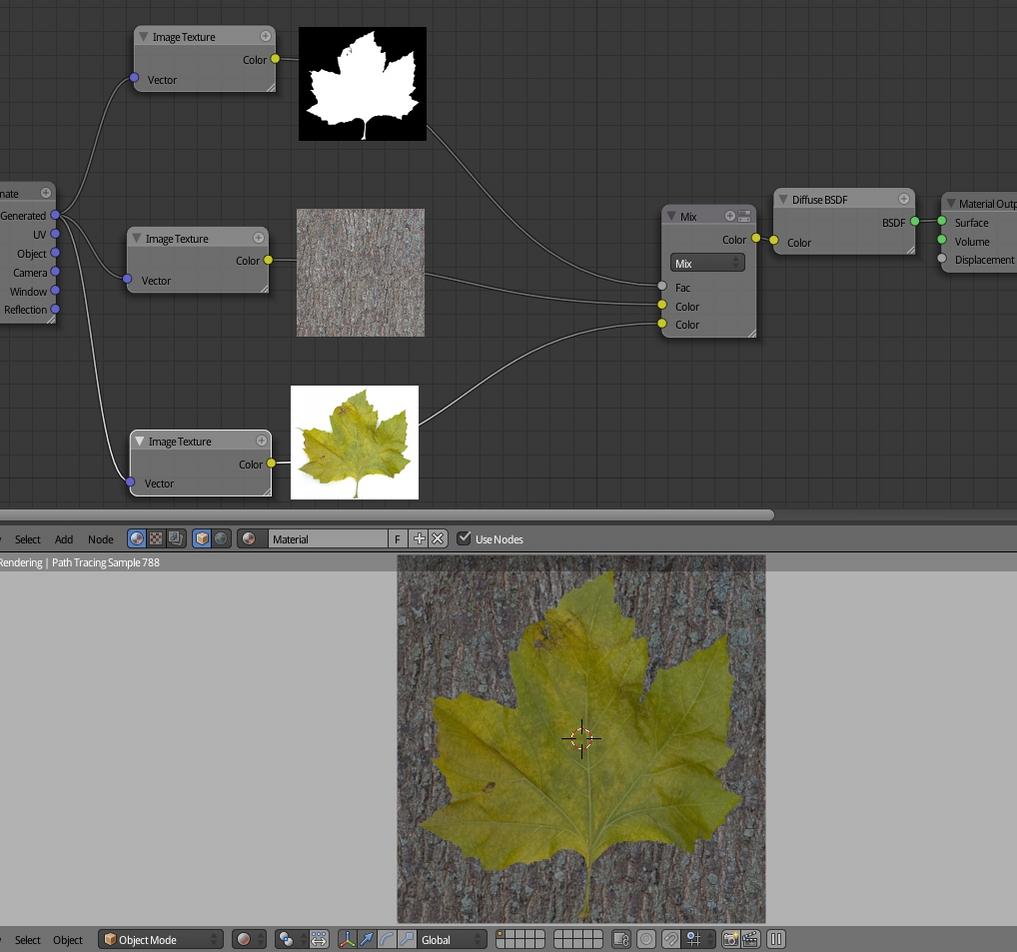This screenshot has height=952, width=1017.
Task: Open the Select menu in 3D viewport
Action: (x=27, y=940)
